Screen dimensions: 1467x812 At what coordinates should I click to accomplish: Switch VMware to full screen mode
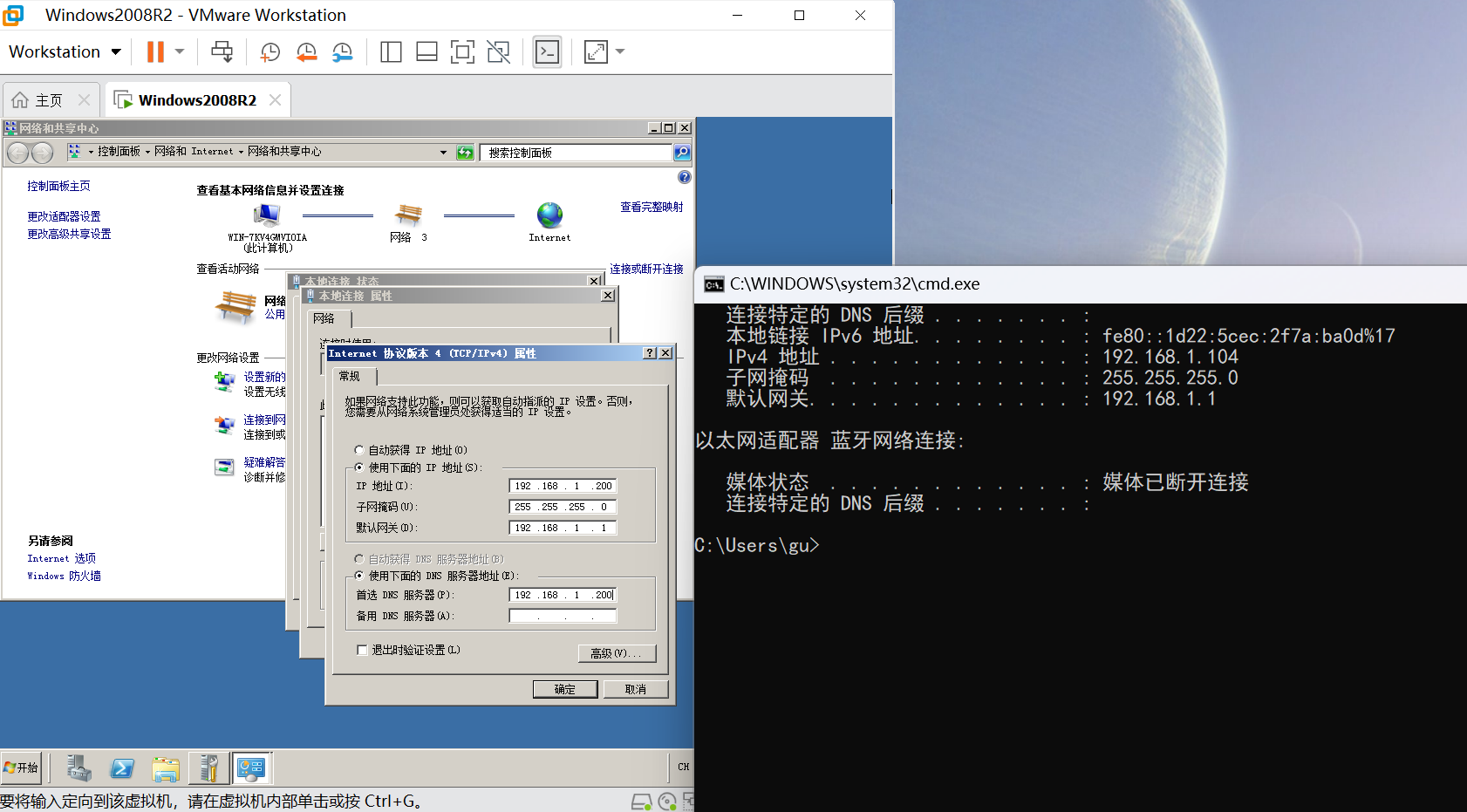(x=462, y=52)
